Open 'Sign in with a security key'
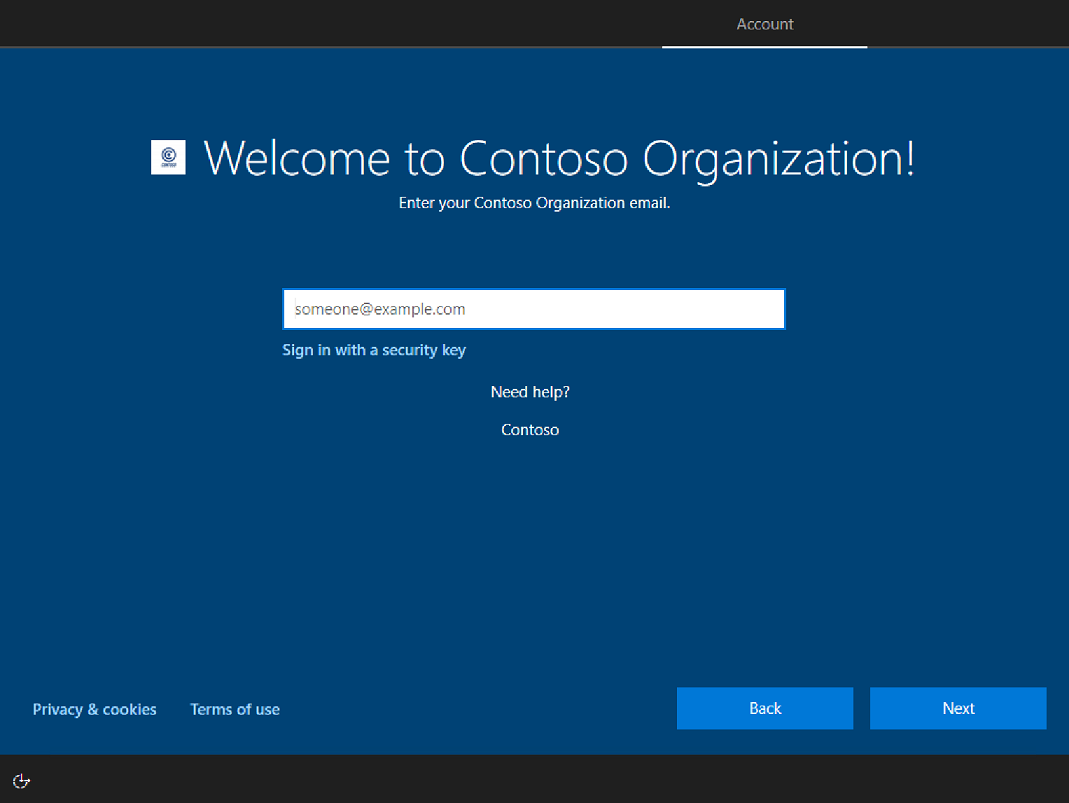The image size is (1069, 803). click(374, 350)
